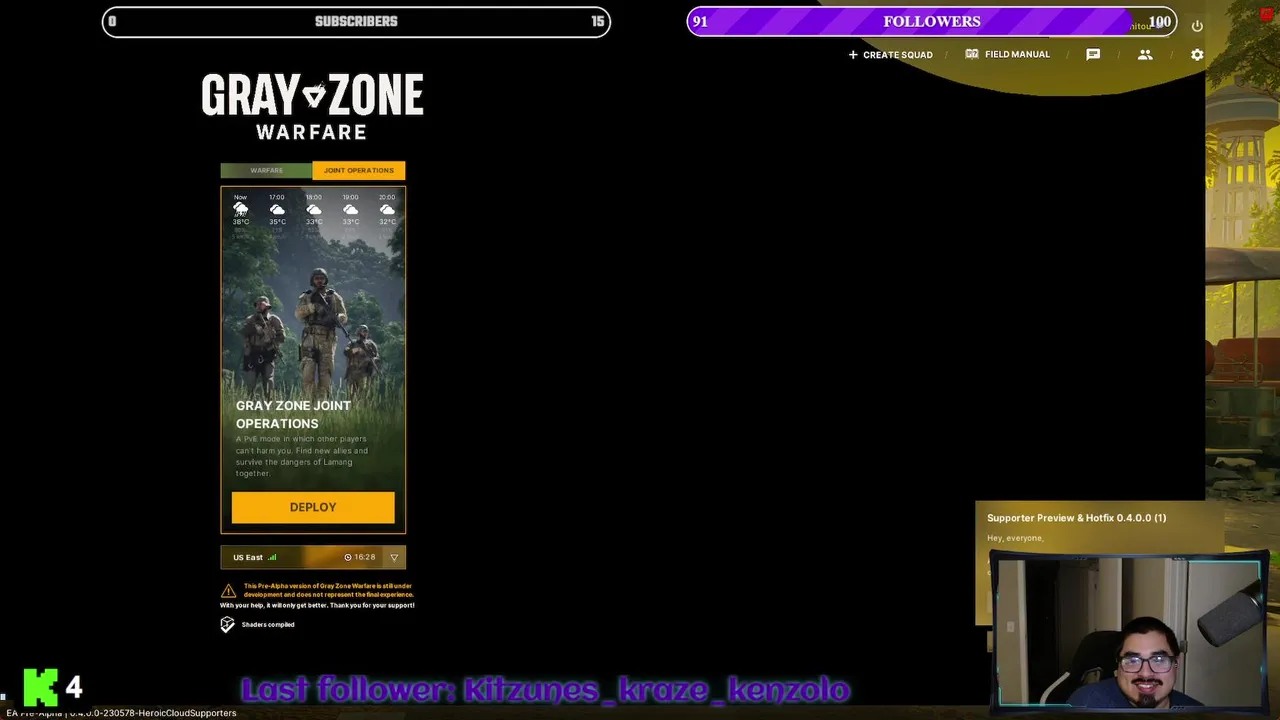Screen dimensions: 1280x720
Task: Click the '16:28' time value
Action: 365,557
